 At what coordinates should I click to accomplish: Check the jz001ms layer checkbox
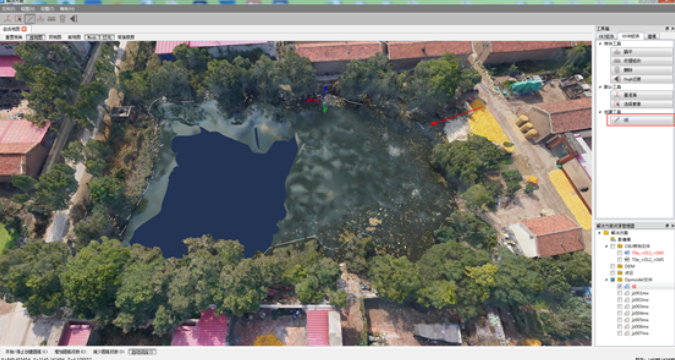click(619, 293)
